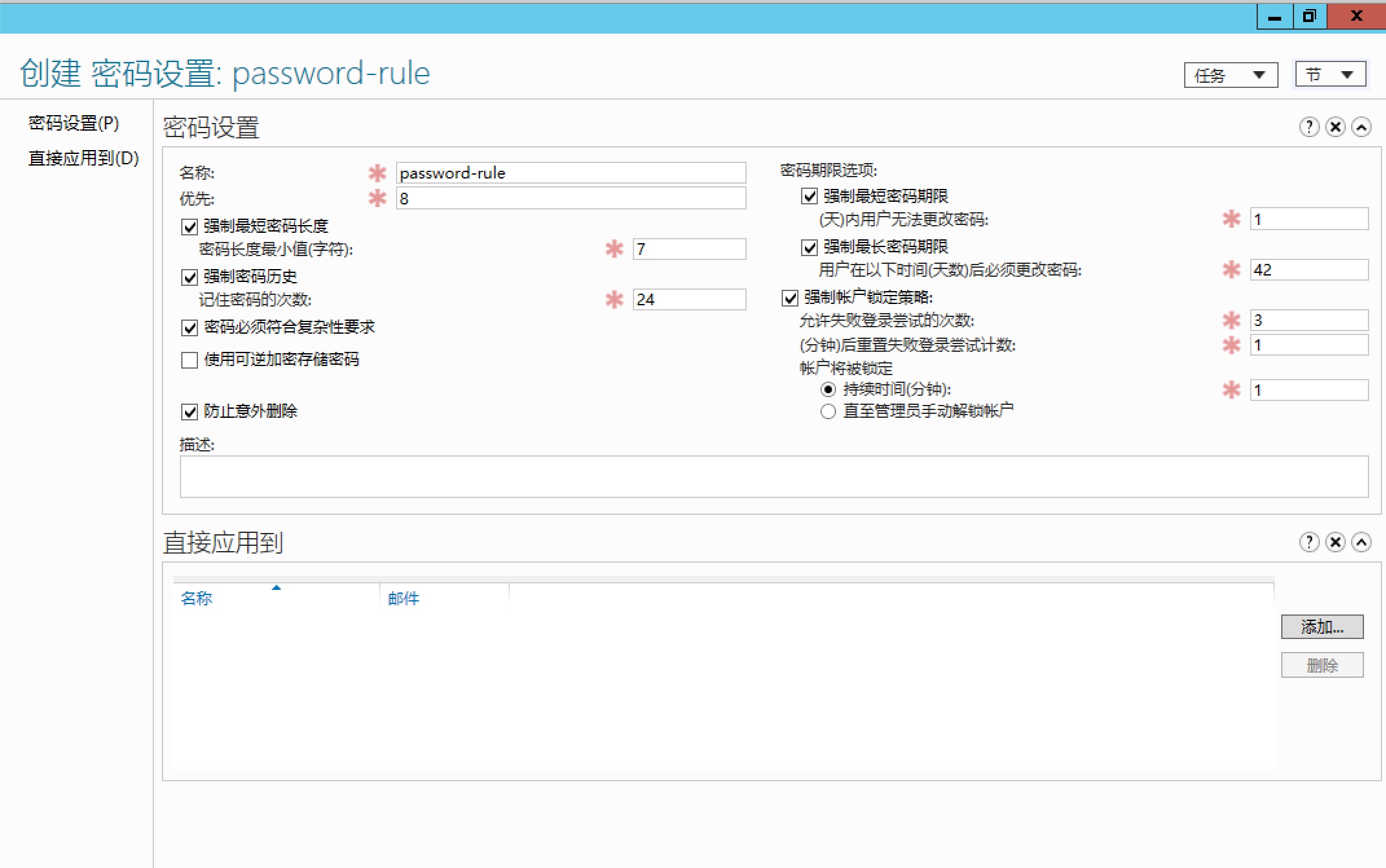
Task: Sort list by 名称 column header
Action: click(197, 598)
